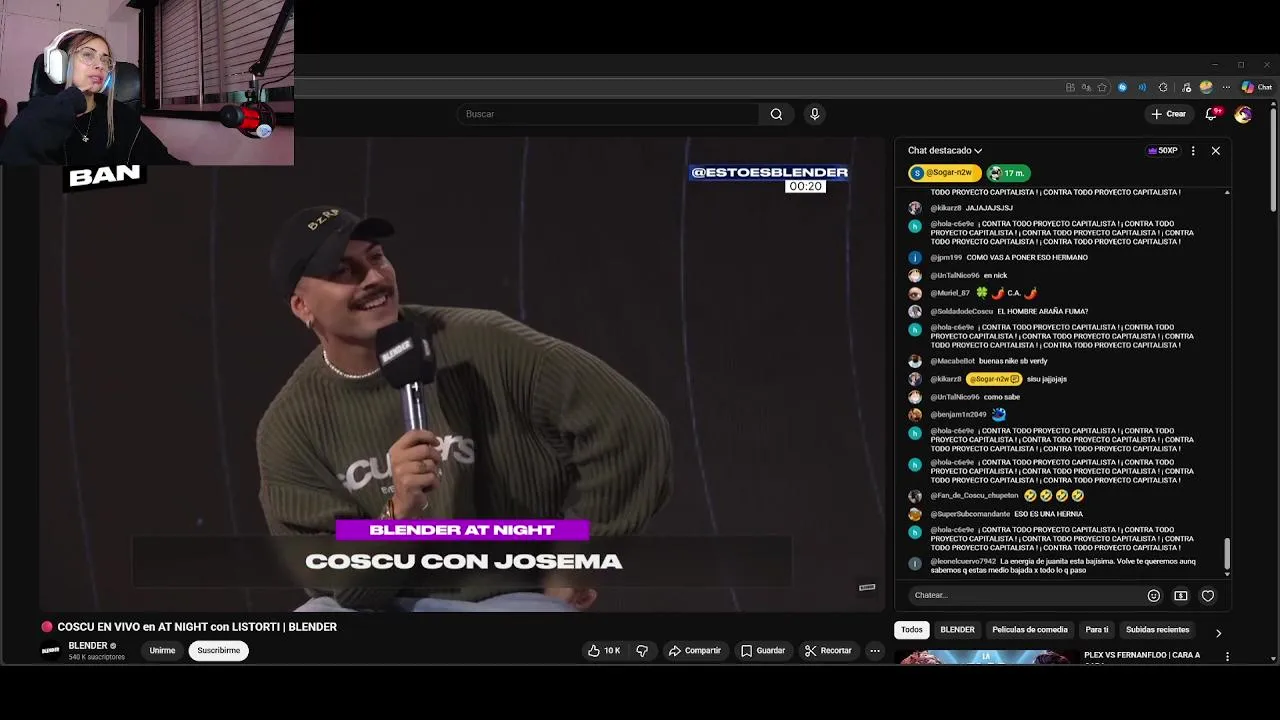Image resolution: width=1280 pixels, height=720 pixels.
Task: Click username @benjam1n2049 in chat
Action: pyautogui.click(x=958, y=414)
